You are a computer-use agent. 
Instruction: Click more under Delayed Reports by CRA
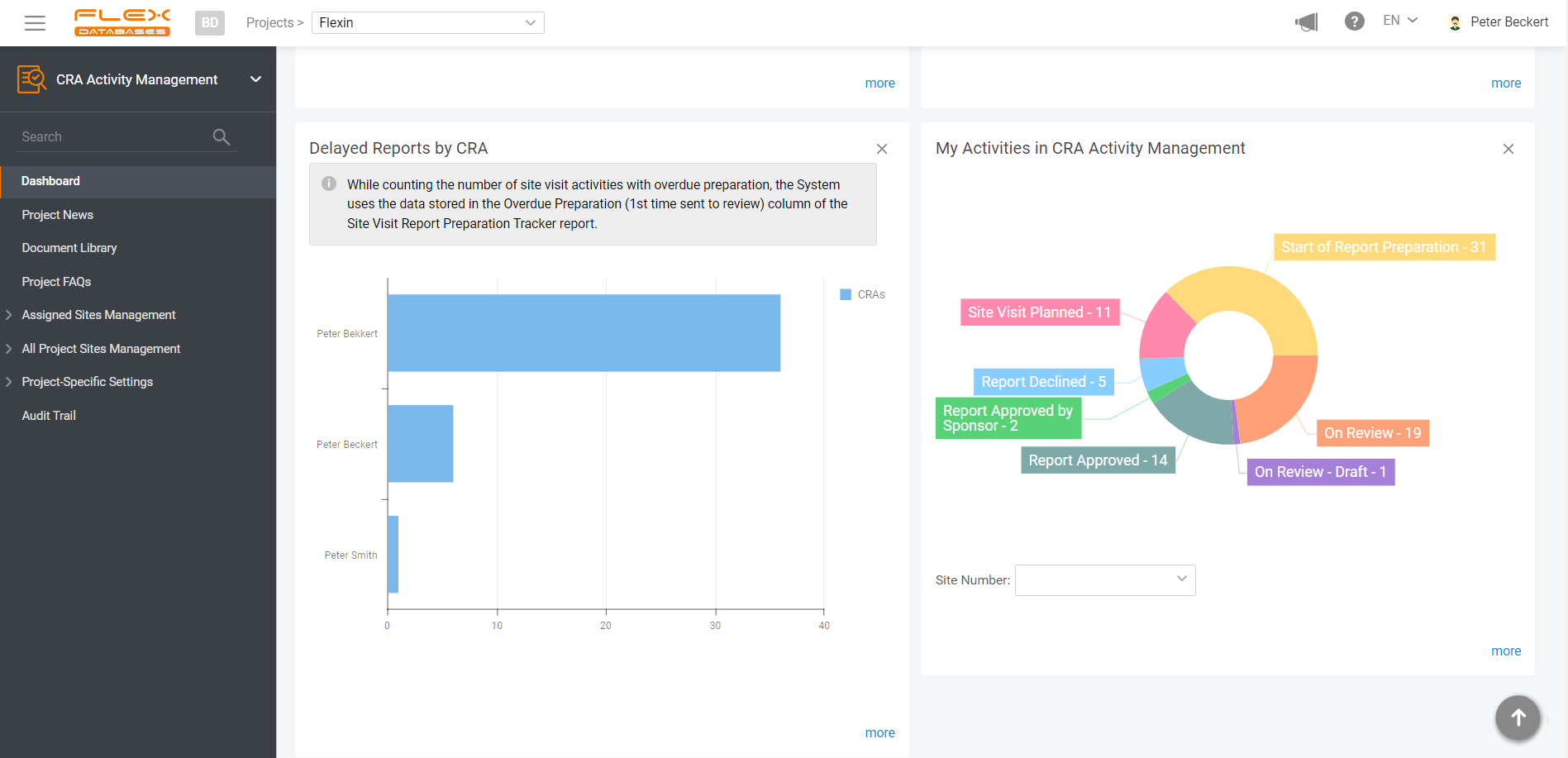click(879, 732)
